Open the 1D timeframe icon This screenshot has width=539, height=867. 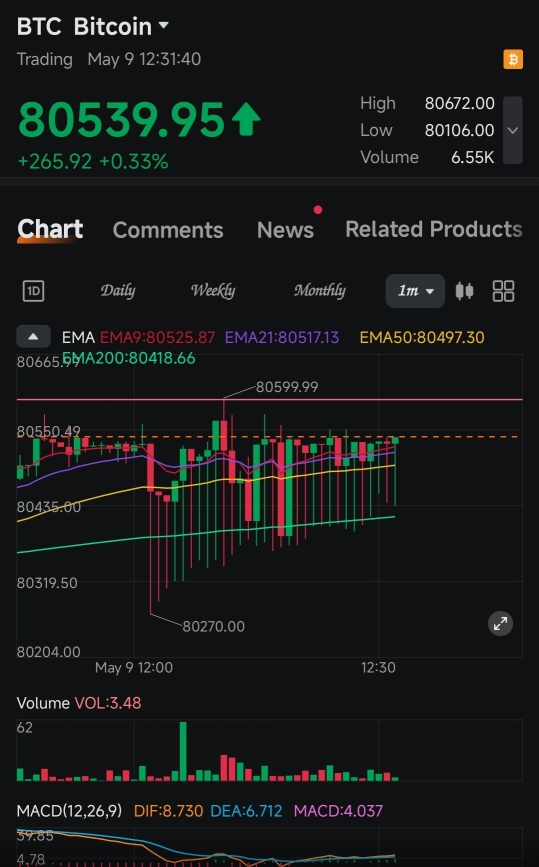pos(33,291)
